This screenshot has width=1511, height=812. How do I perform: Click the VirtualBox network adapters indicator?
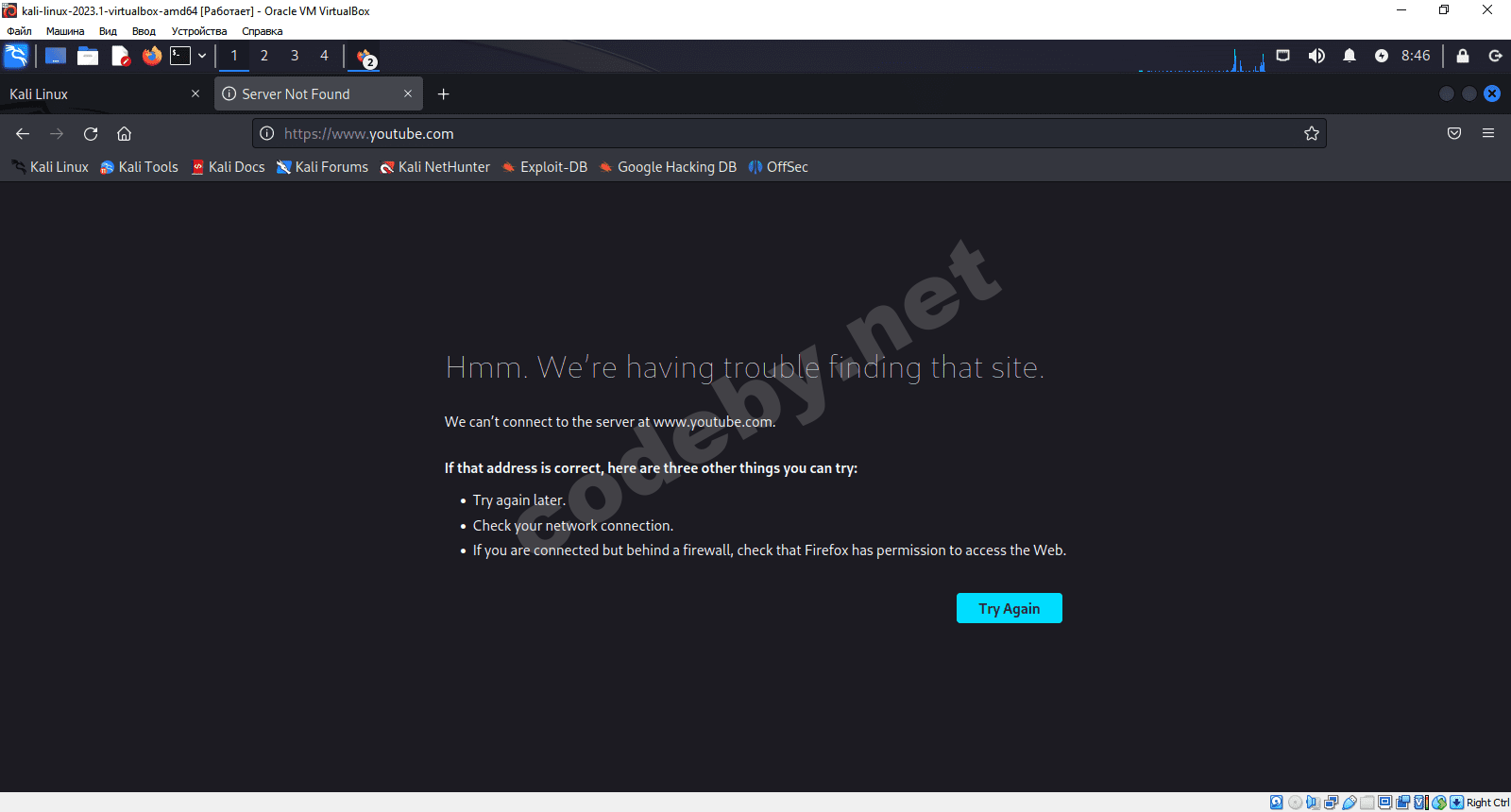point(1331,803)
